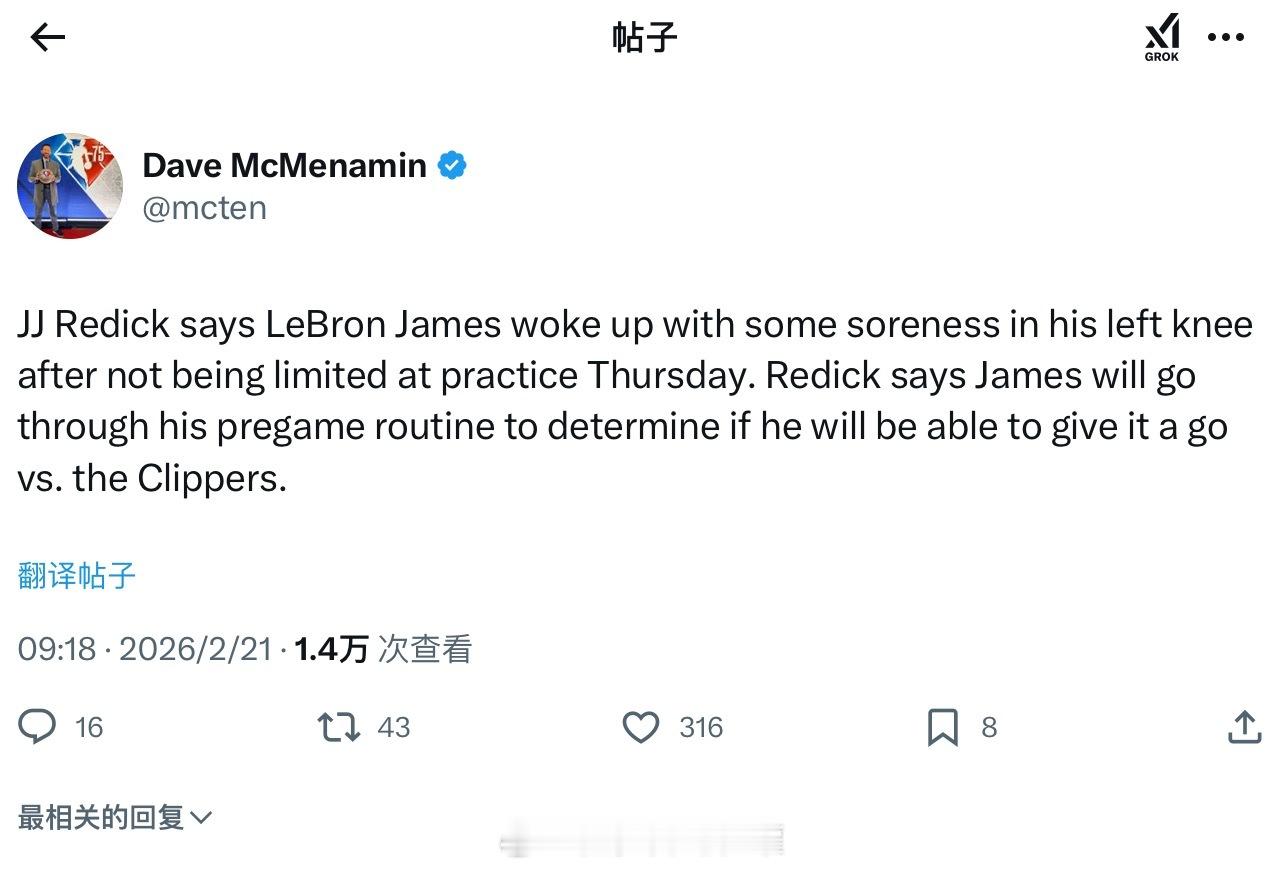
Task: Click the Dave McMenamin display name
Action: click(x=284, y=165)
